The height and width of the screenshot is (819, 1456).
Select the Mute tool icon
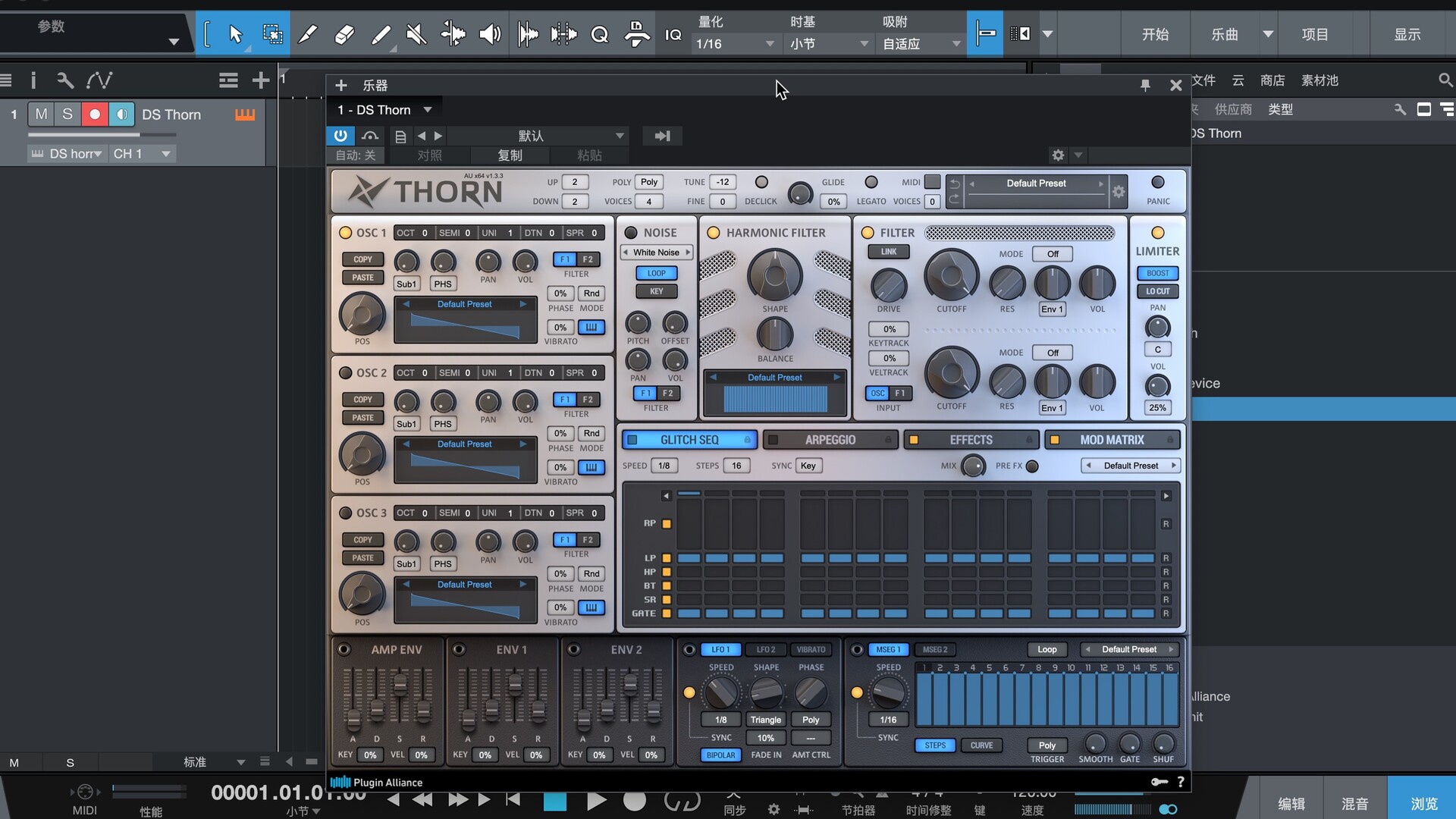(416, 34)
